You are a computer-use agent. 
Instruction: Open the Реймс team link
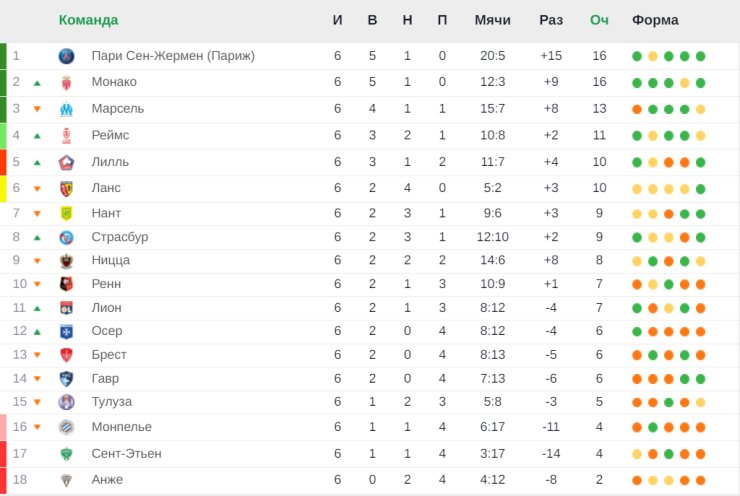(x=110, y=135)
